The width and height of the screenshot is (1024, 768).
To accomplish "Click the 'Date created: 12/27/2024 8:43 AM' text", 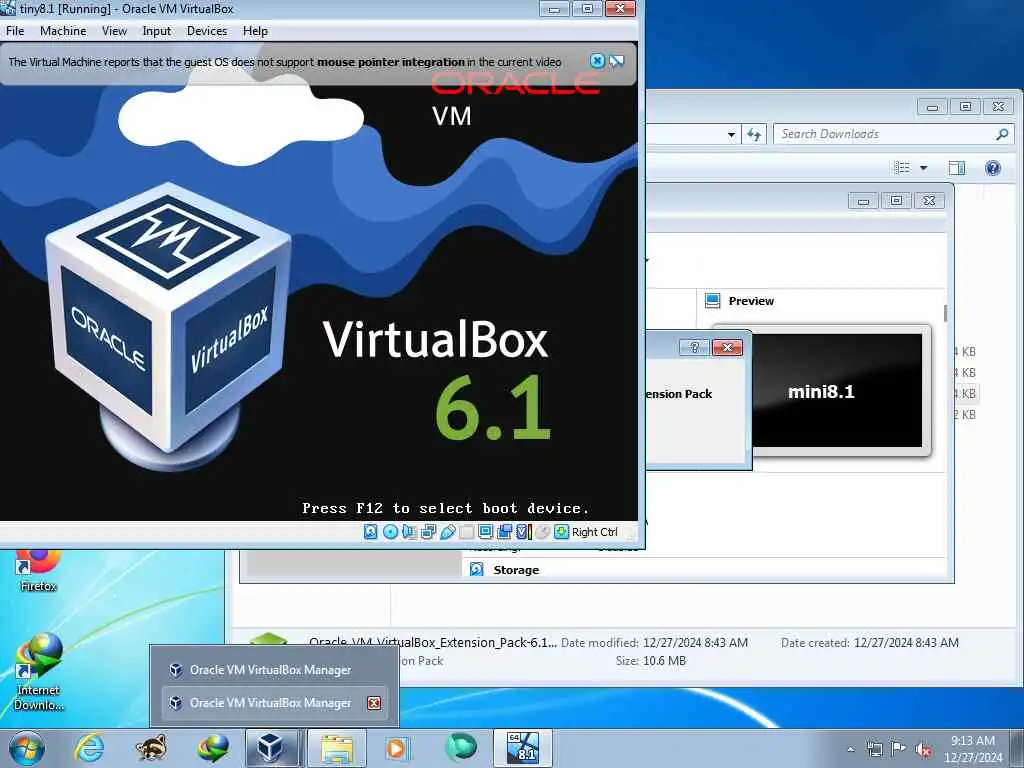I will [x=870, y=643].
